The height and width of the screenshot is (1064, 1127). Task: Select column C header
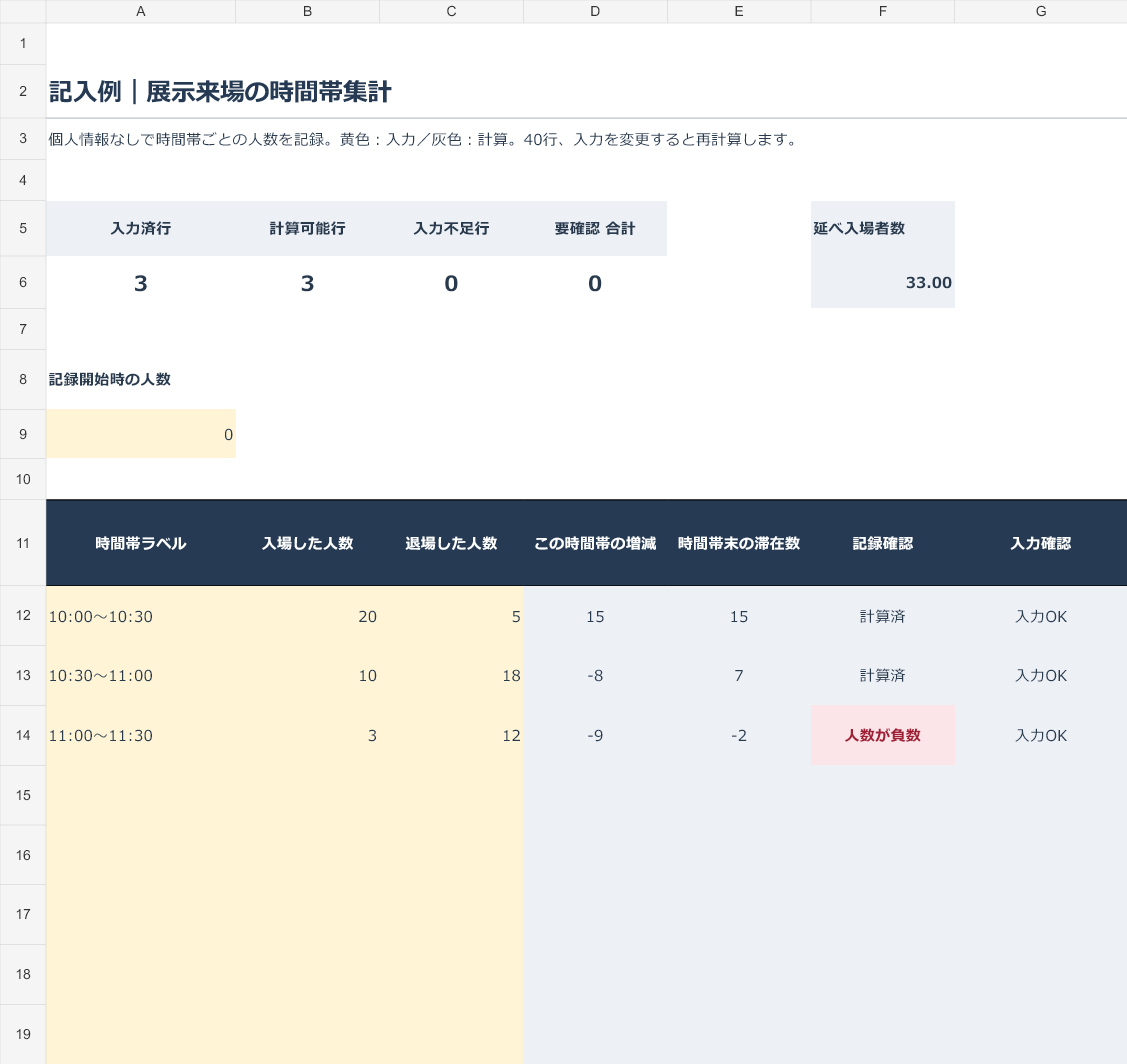[x=451, y=12]
